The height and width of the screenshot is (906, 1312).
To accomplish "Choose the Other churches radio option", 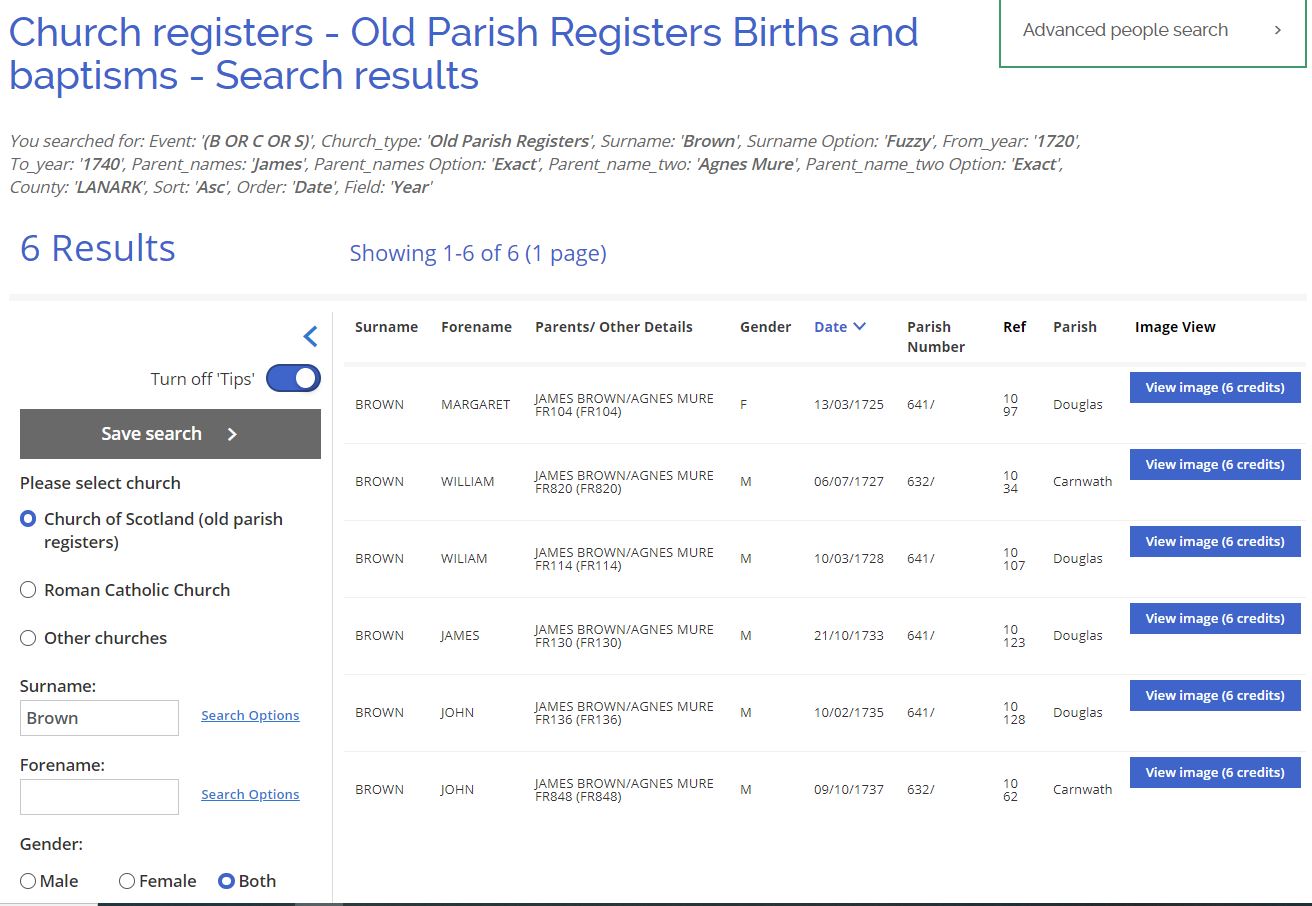I will click(28, 638).
